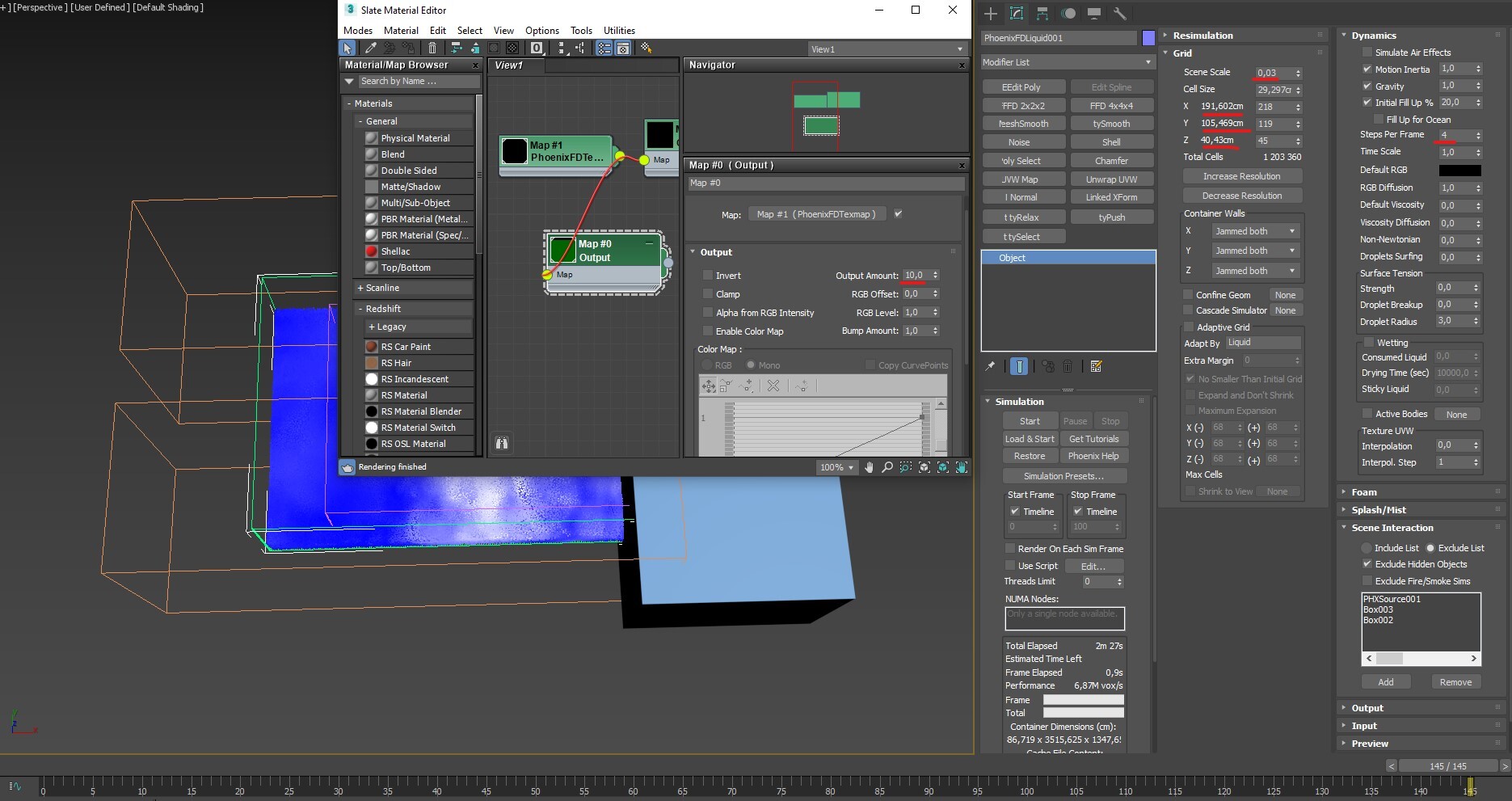
Task: Expand the Resimulation rollout
Action: click(1202, 36)
